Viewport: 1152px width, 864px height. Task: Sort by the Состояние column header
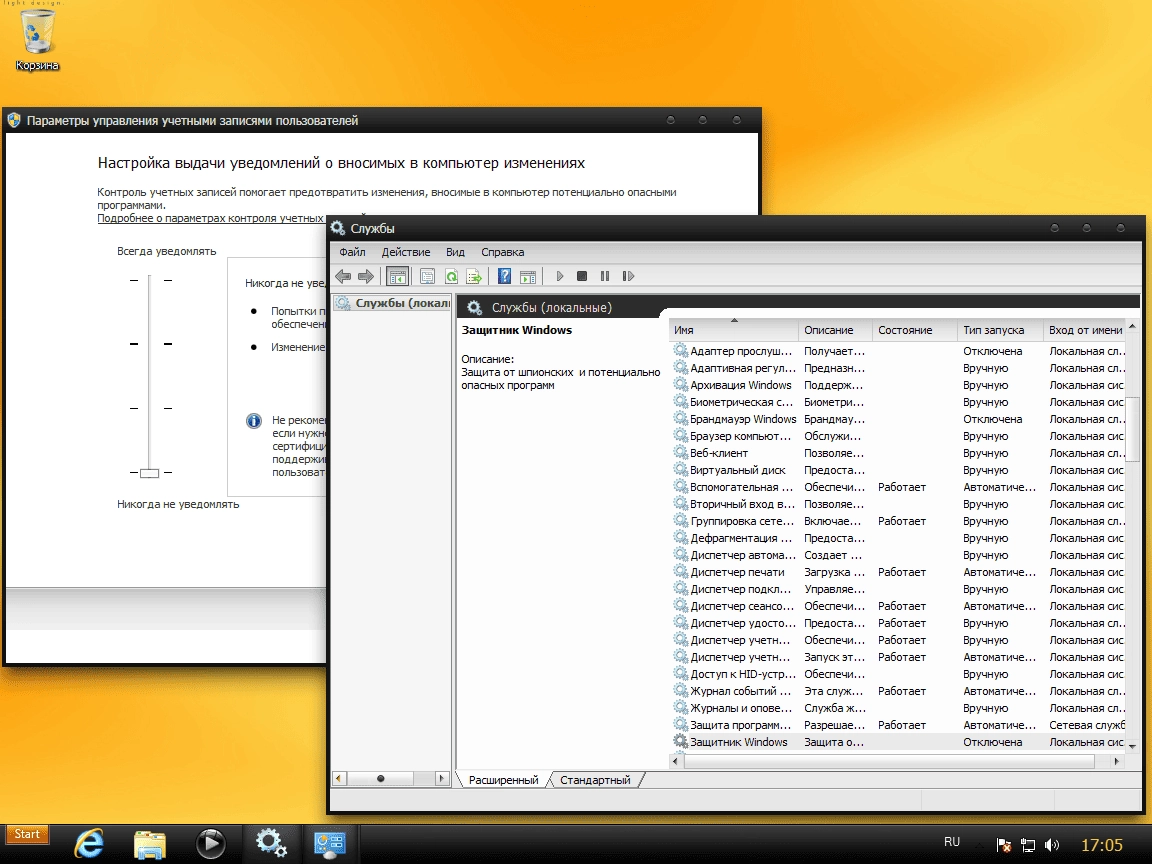[915, 331]
